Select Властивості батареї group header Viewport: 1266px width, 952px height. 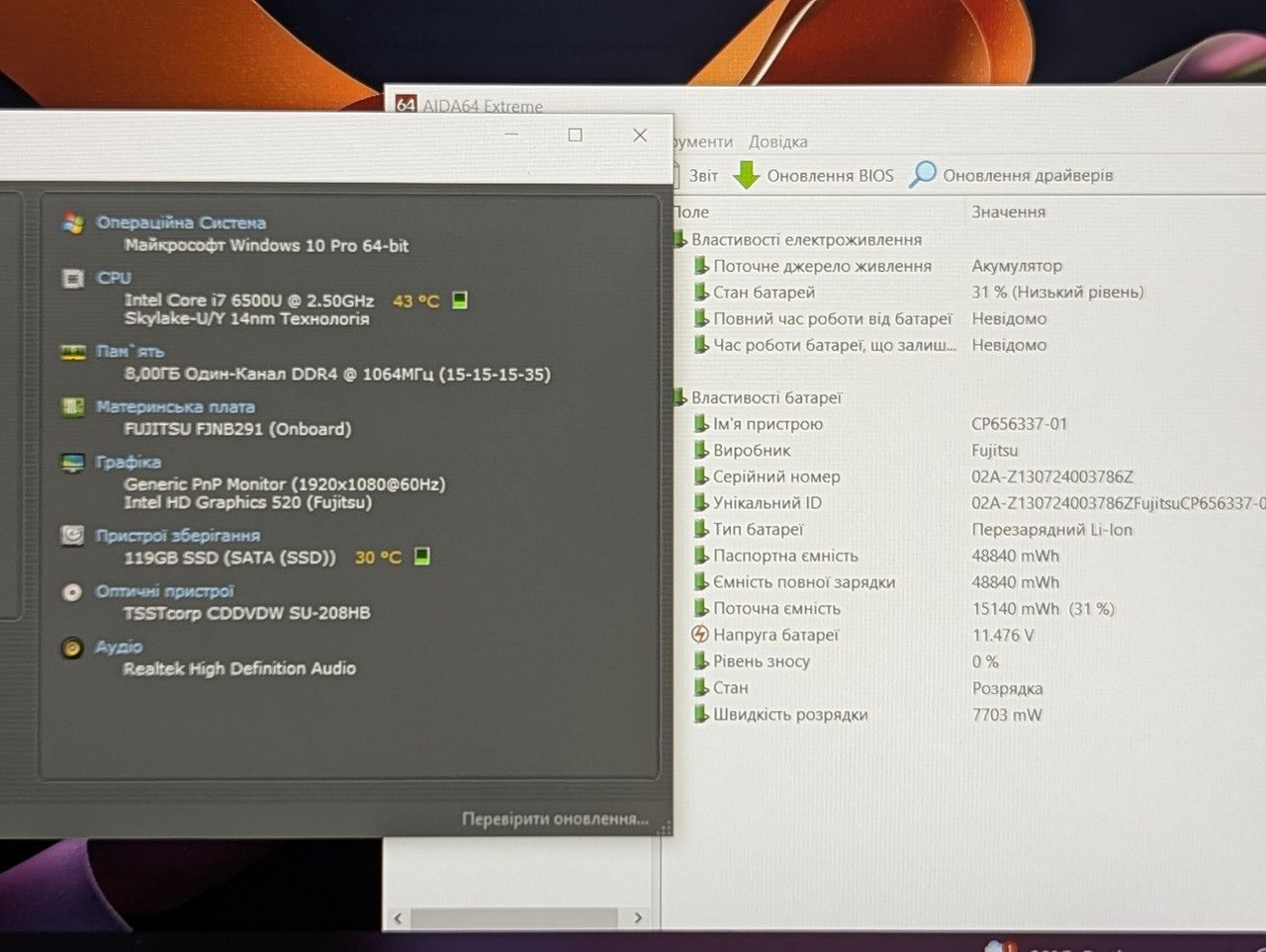coord(767,397)
